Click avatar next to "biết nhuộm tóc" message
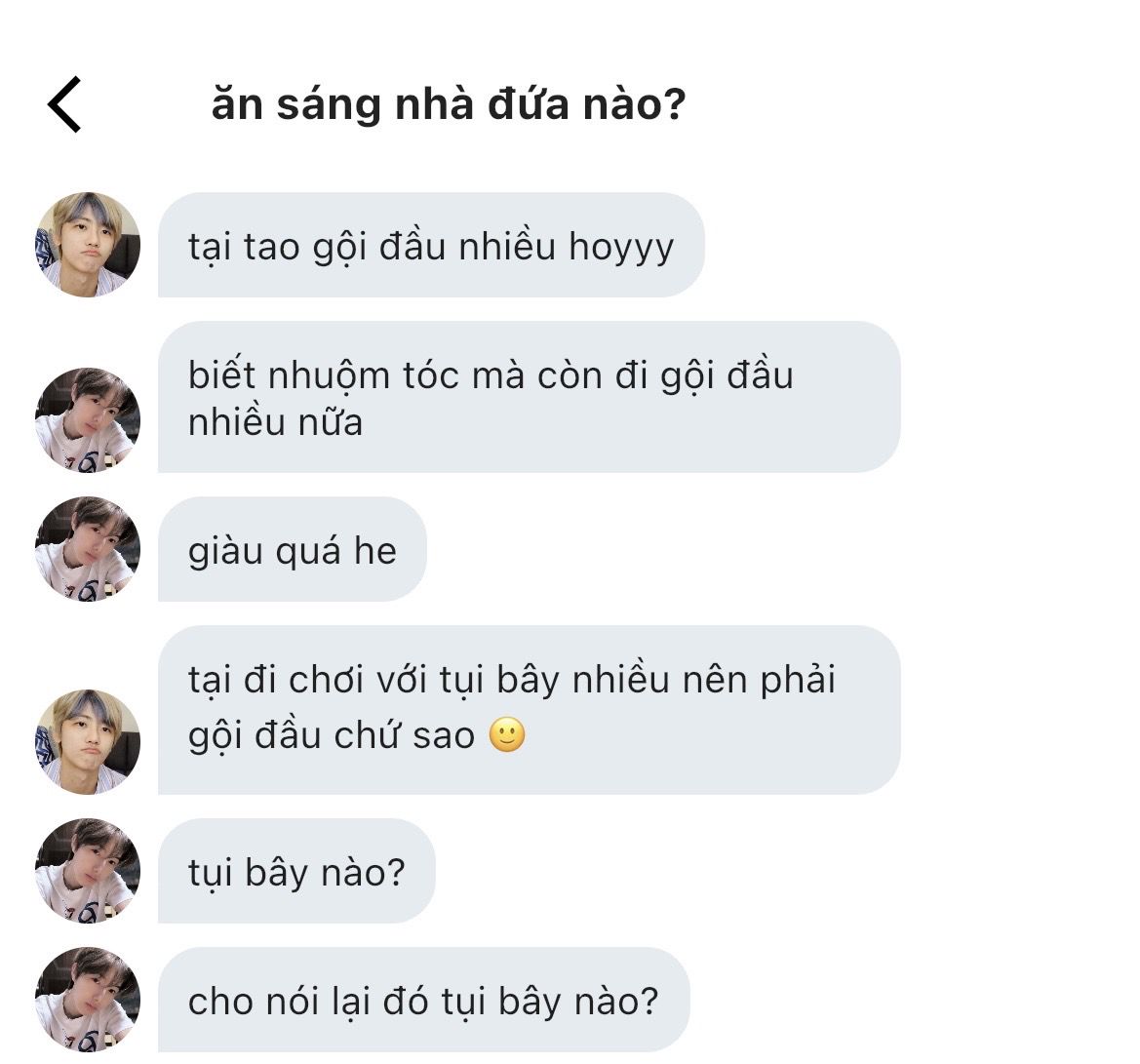This screenshot has width=1140, height=1064. pyautogui.click(x=88, y=420)
